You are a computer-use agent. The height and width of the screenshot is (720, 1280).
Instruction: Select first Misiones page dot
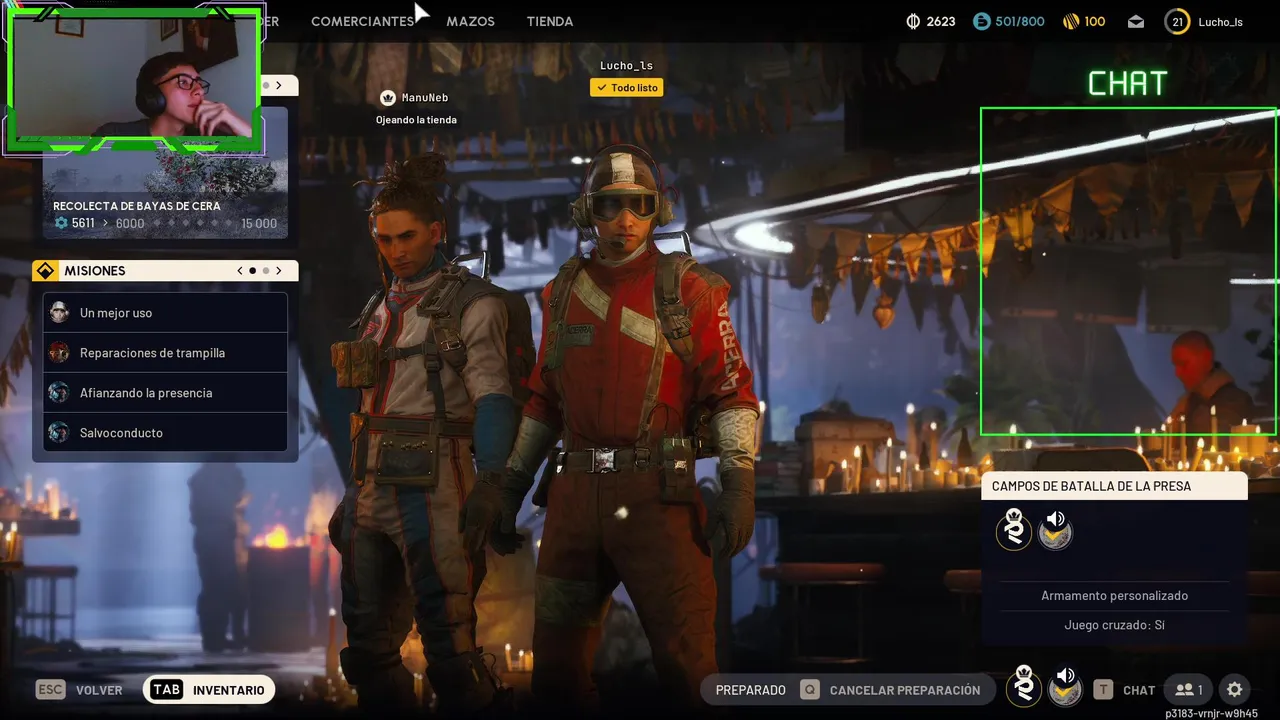tap(253, 271)
